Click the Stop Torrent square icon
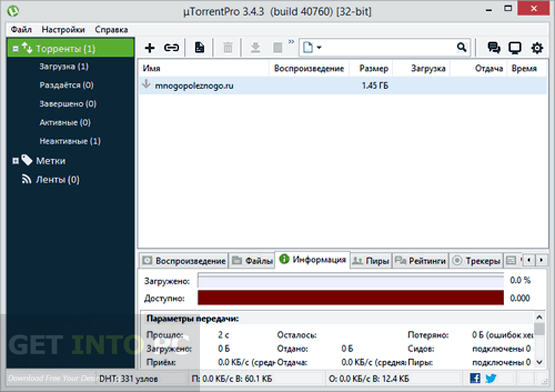 coord(278,47)
